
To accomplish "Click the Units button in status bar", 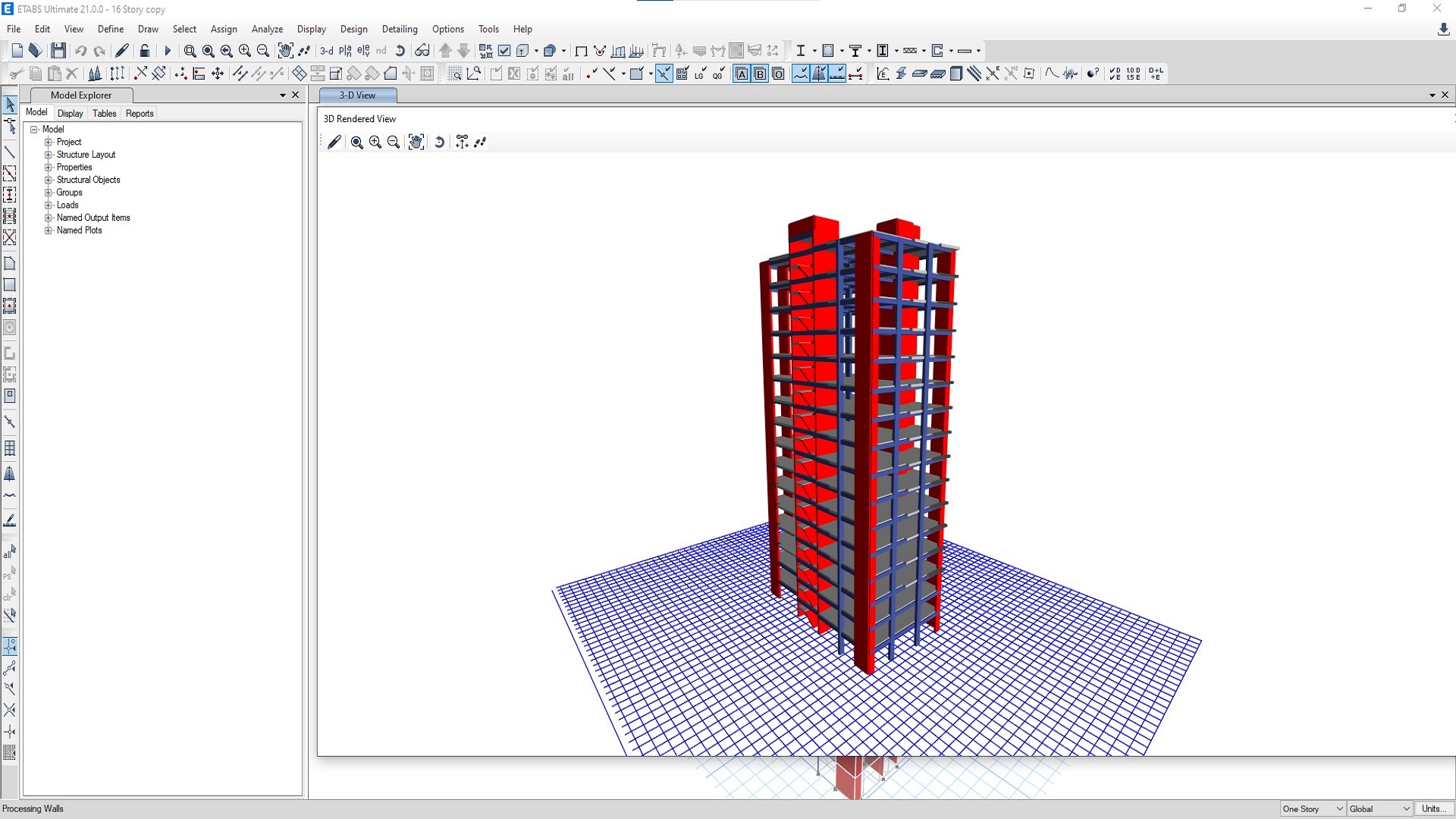I will [x=1432, y=809].
